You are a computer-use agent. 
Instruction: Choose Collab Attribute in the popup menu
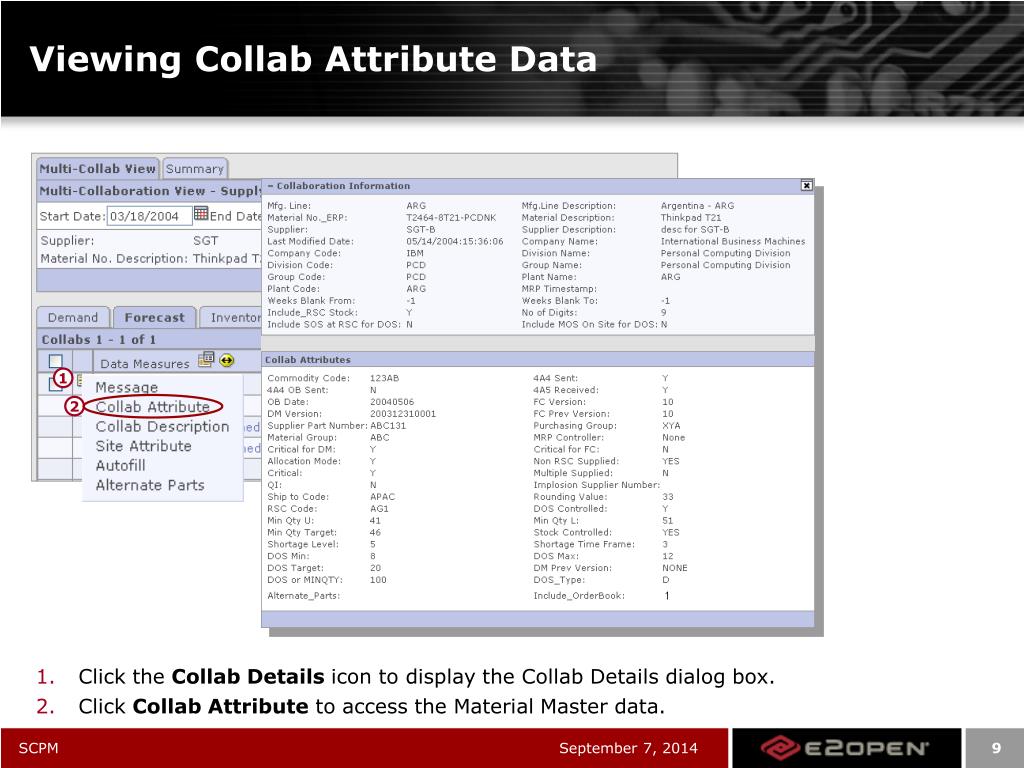pos(153,406)
